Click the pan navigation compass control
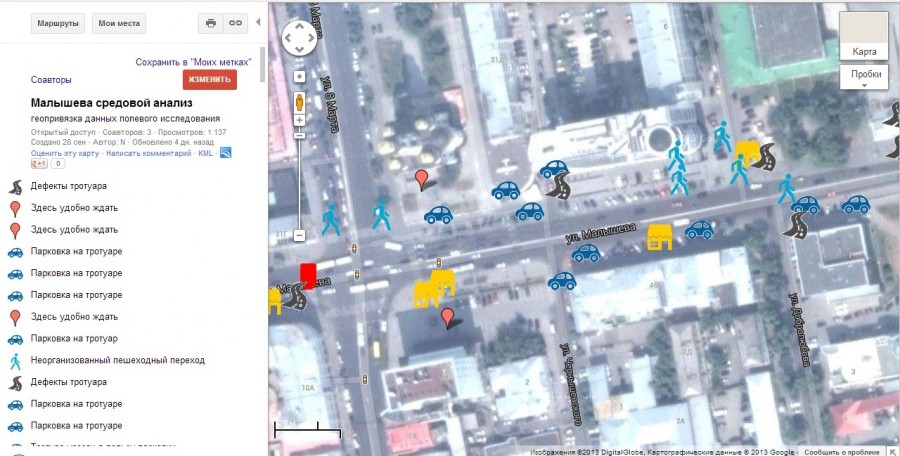Screen dimensions: 900x456 click(x=300, y=39)
